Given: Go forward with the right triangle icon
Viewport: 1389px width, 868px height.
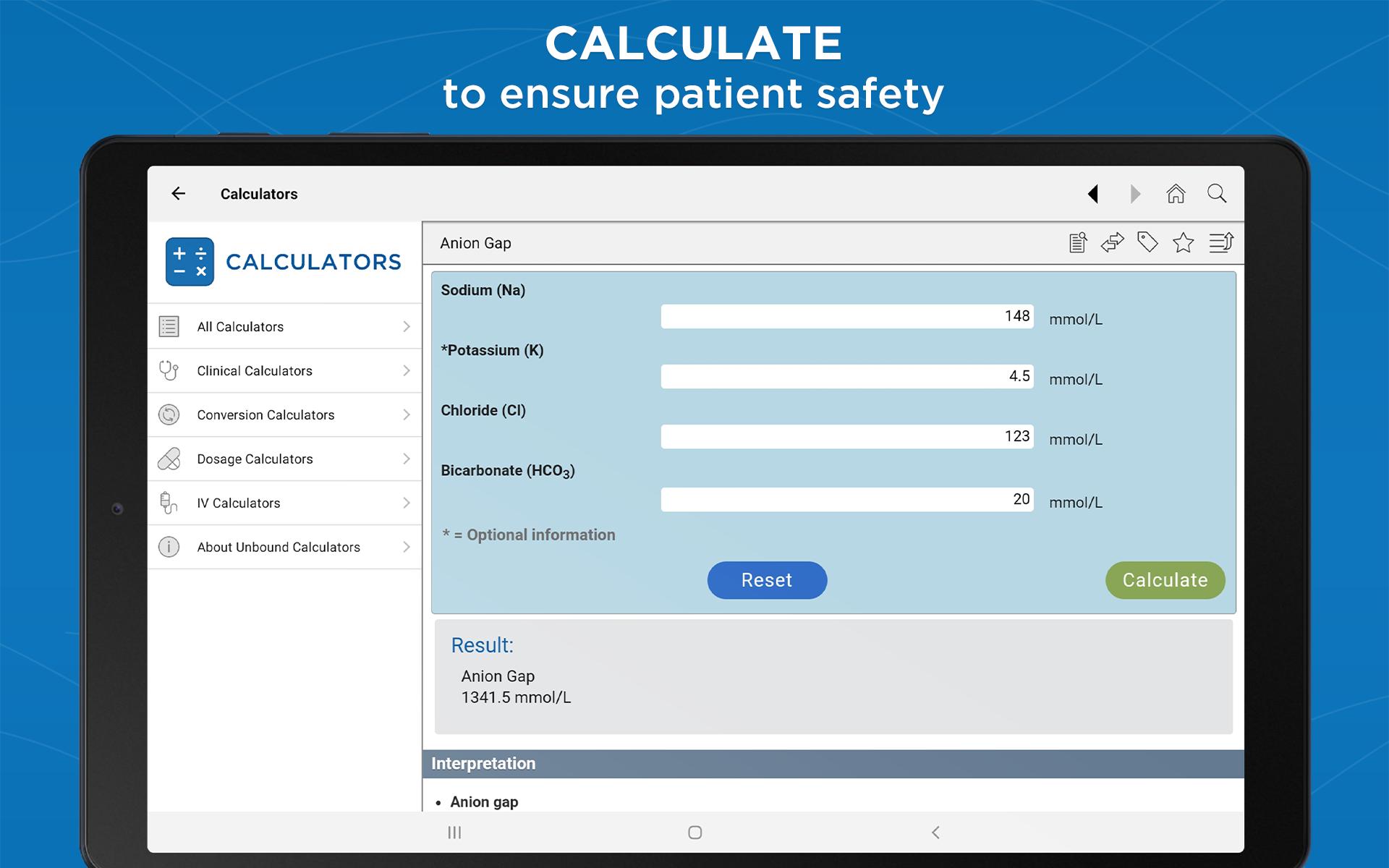Looking at the screenshot, I should click(x=1135, y=194).
